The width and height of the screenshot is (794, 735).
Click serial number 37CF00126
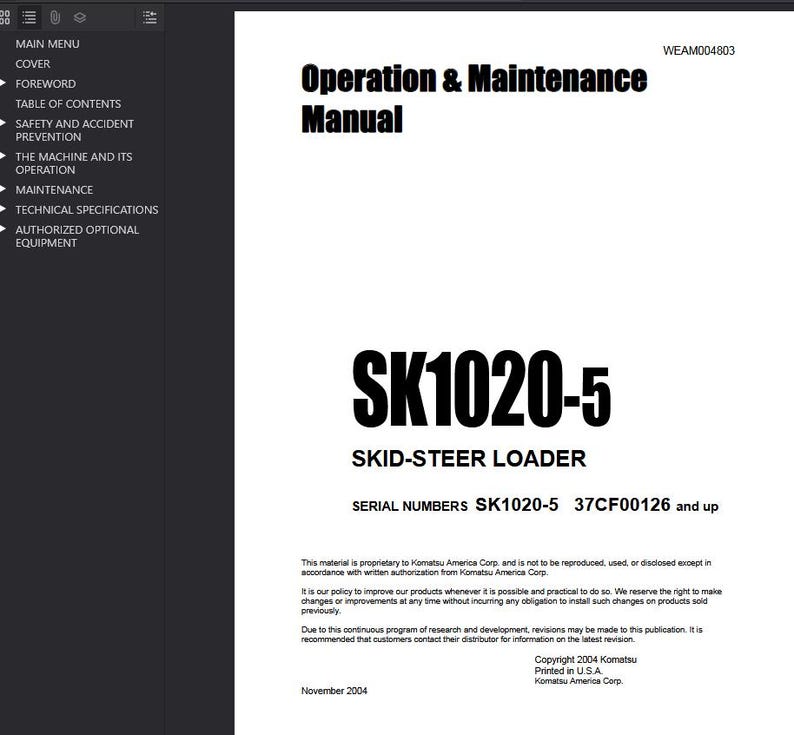click(x=622, y=505)
